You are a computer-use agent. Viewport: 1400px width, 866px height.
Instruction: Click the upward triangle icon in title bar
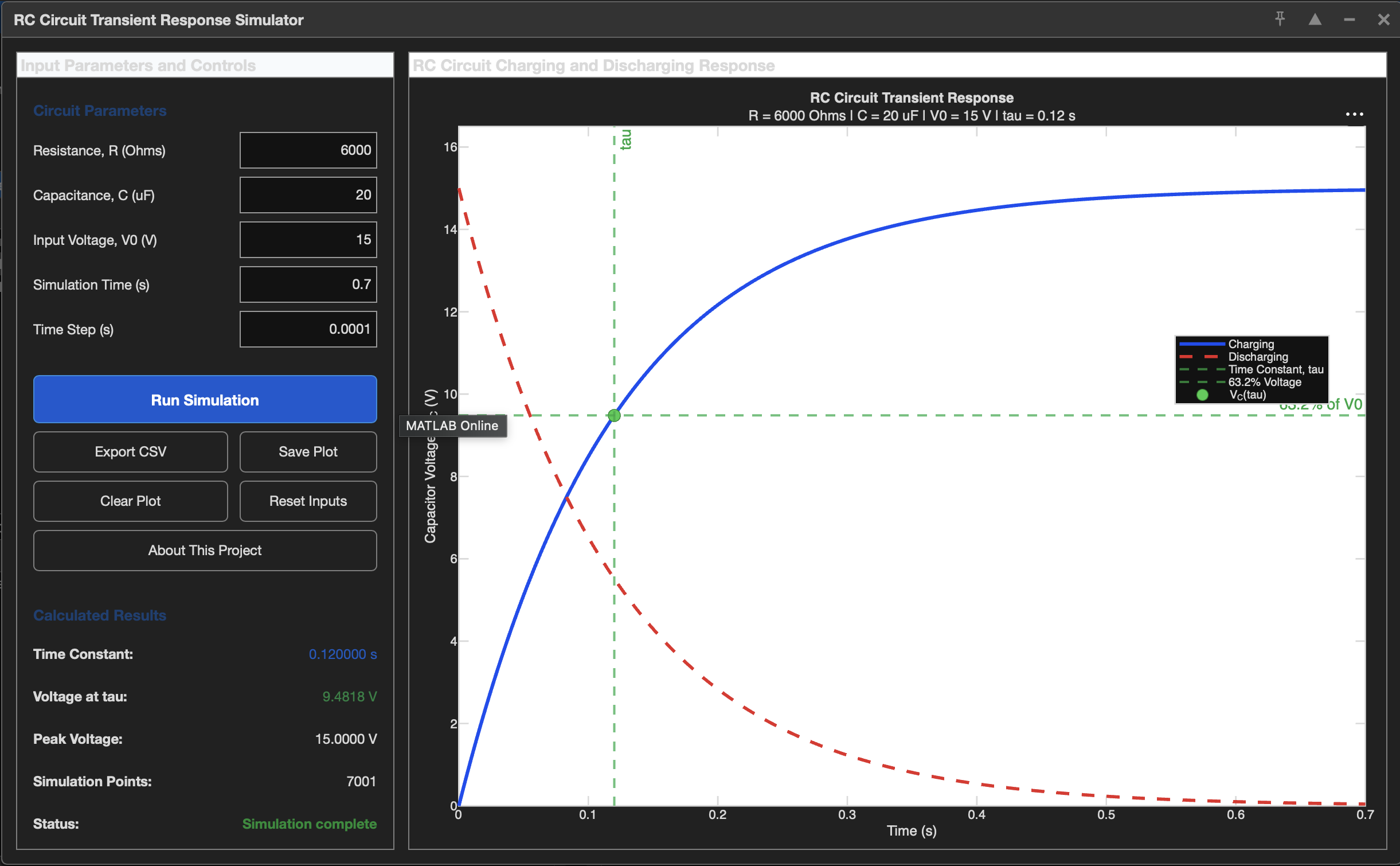[x=1315, y=19]
